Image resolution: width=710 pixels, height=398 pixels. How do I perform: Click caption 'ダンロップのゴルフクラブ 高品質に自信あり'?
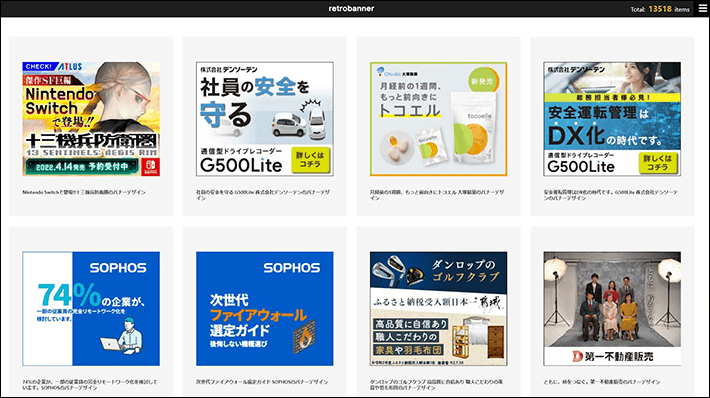coord(437,385)
